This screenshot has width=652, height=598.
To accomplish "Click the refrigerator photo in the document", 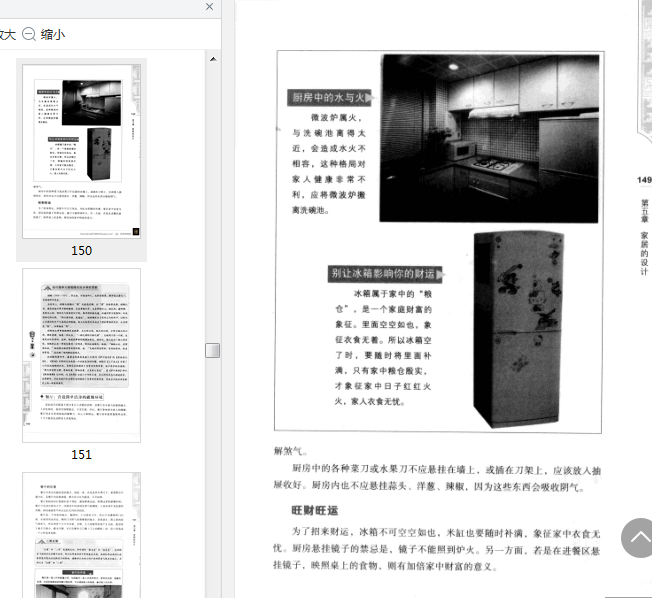I will click(518, 330).
